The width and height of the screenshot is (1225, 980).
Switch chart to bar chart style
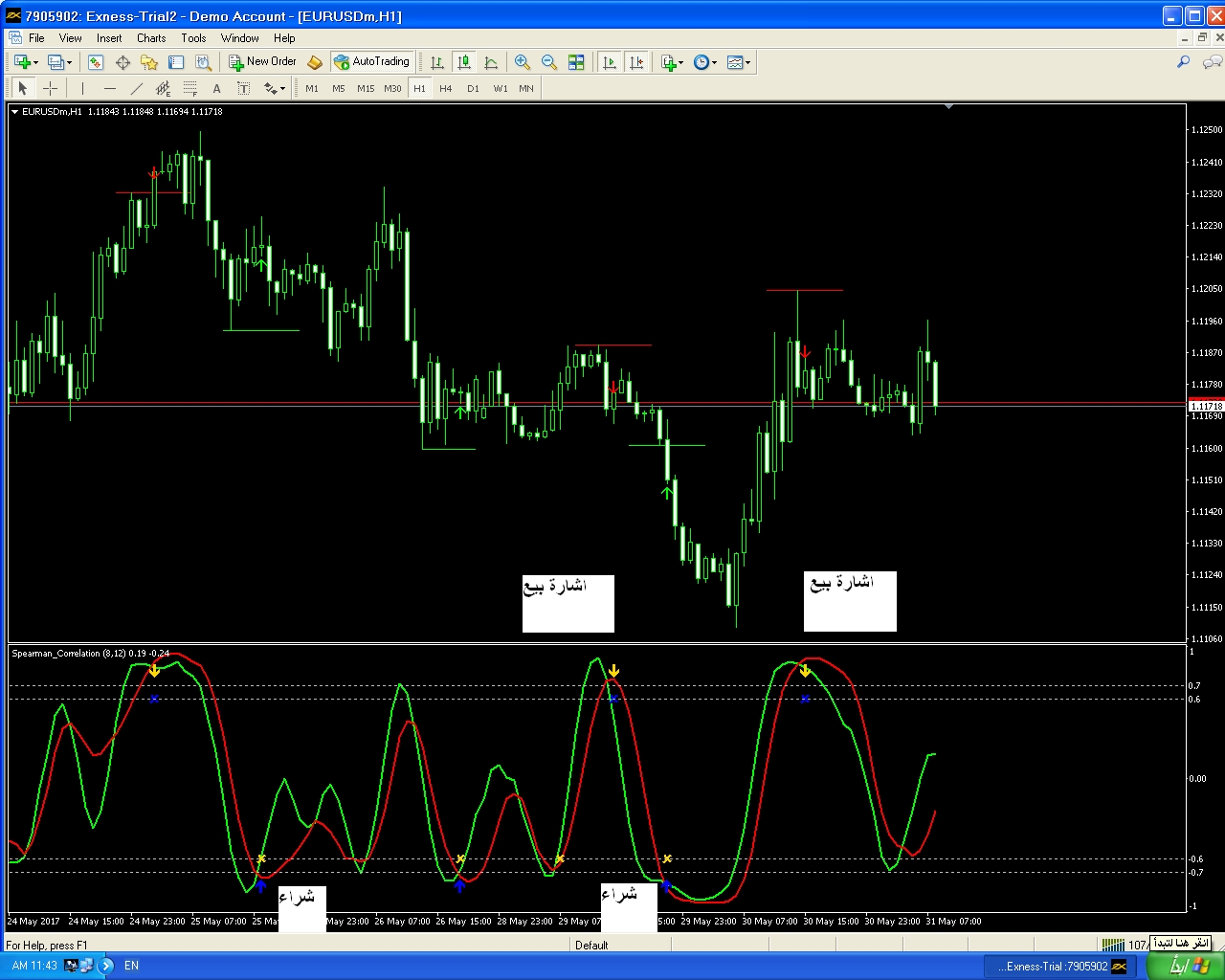coord(437,62)
